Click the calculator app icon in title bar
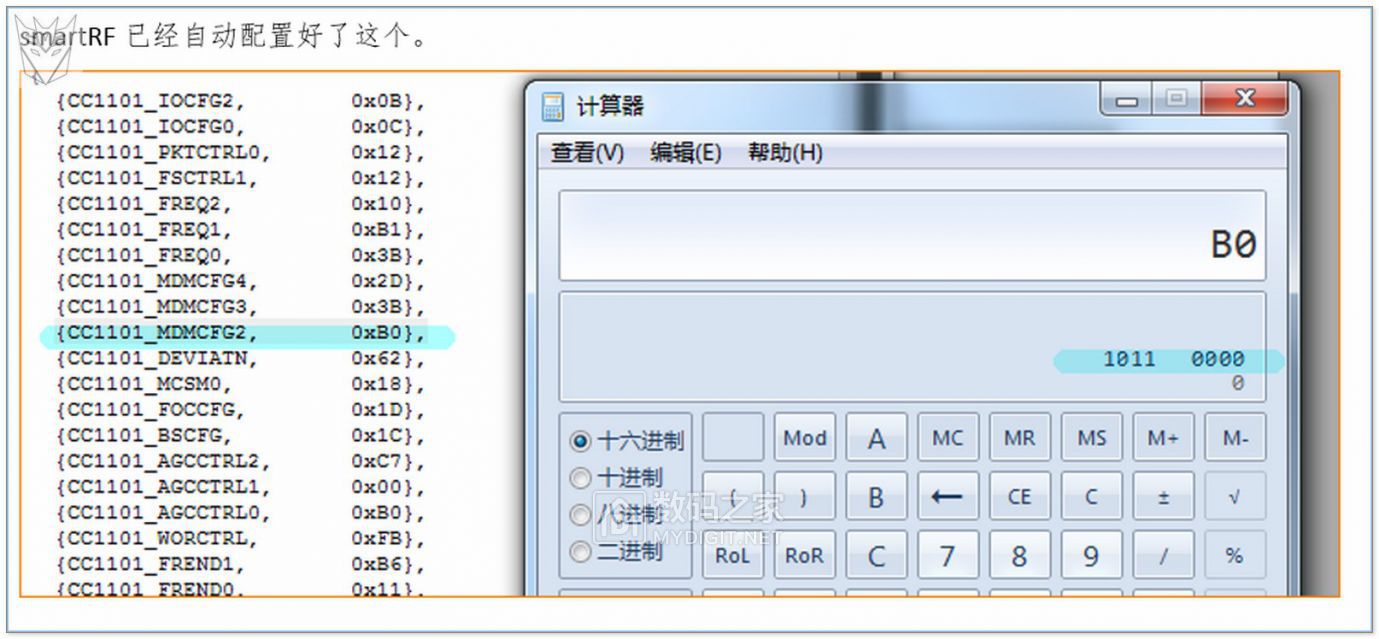The image size is (1379, 639). click(553, 106)
